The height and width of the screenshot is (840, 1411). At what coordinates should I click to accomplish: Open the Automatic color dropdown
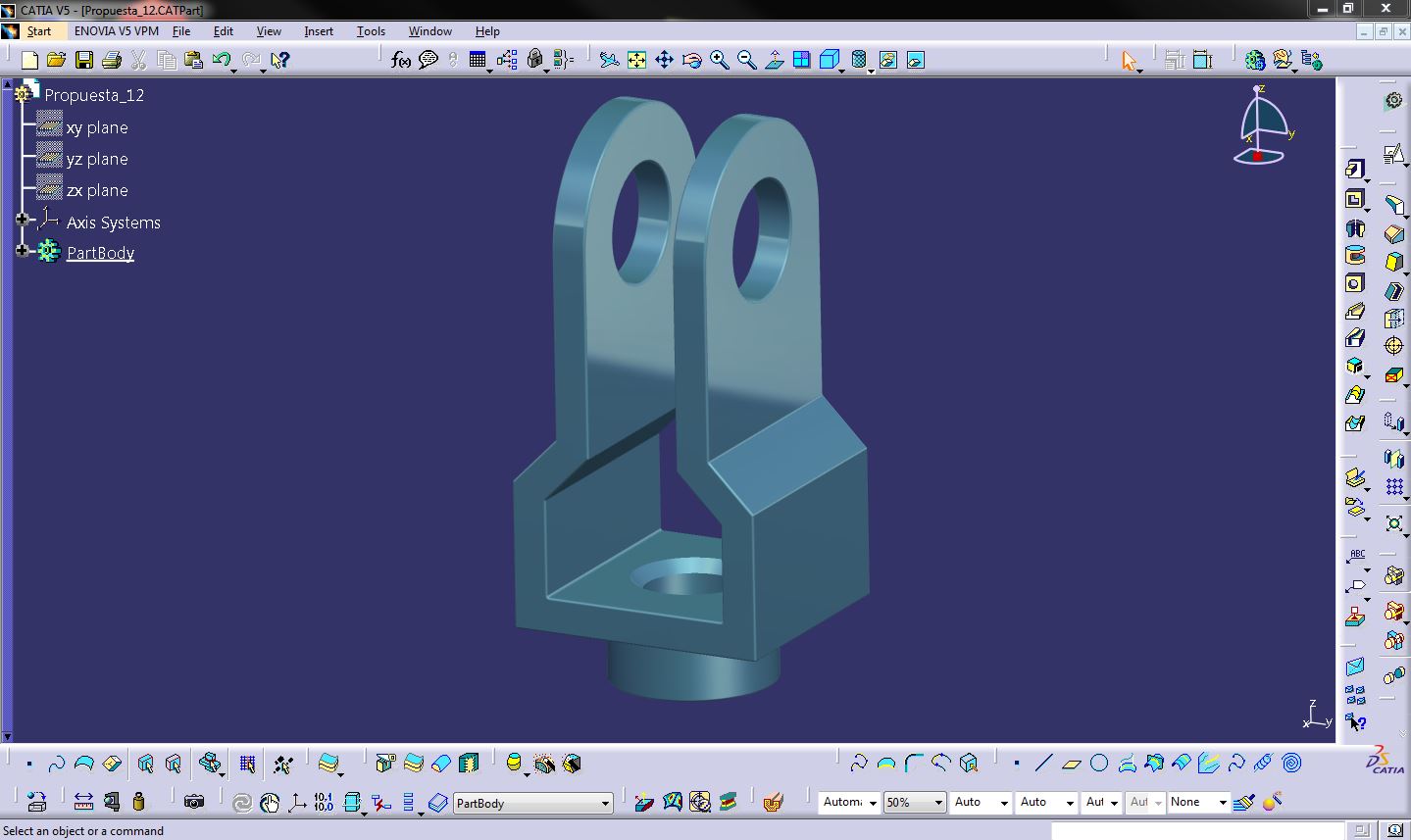pyautogui.click(x=872, y=803)
